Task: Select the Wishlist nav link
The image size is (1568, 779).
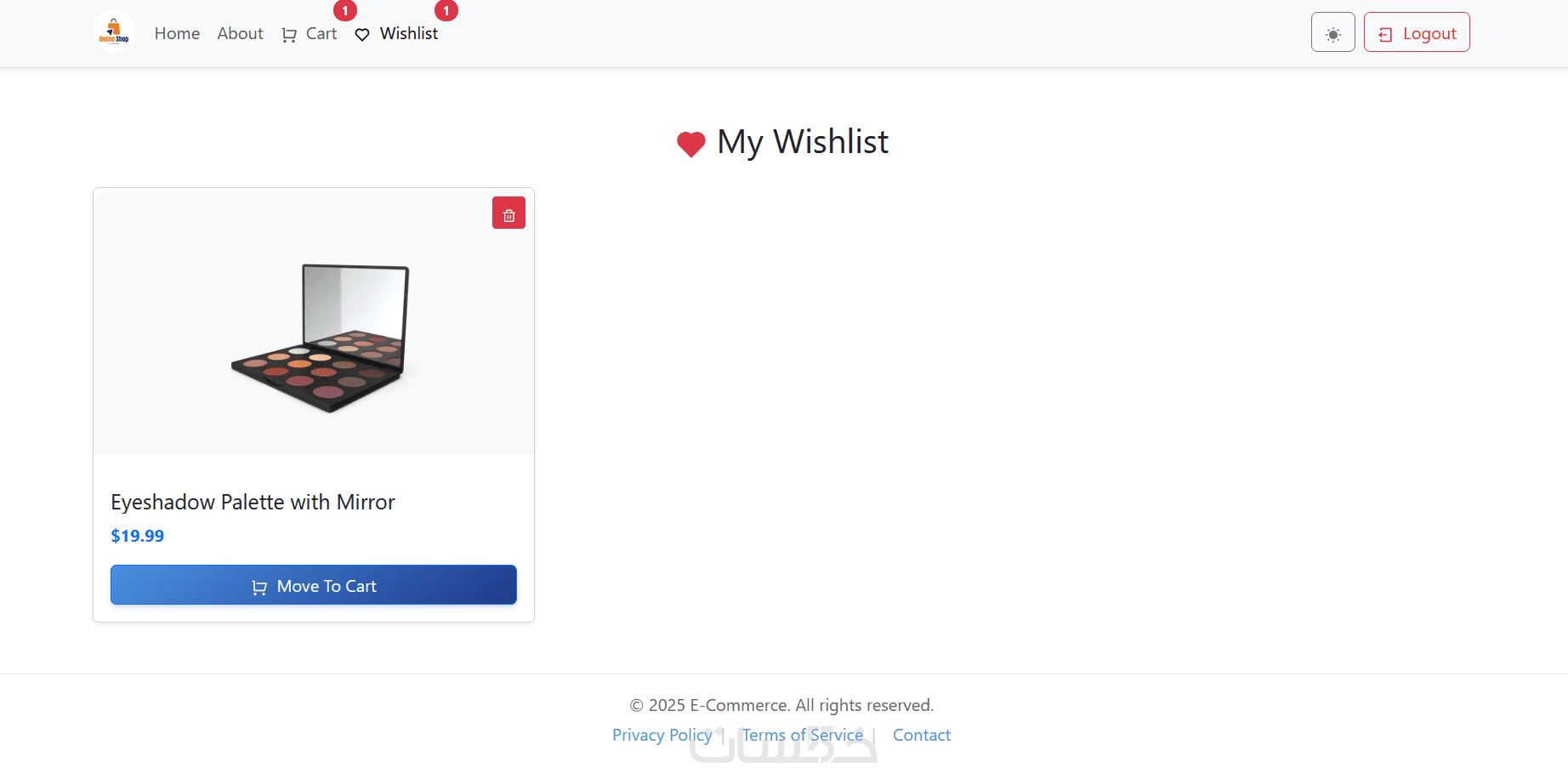Action: tap(396, 34)
